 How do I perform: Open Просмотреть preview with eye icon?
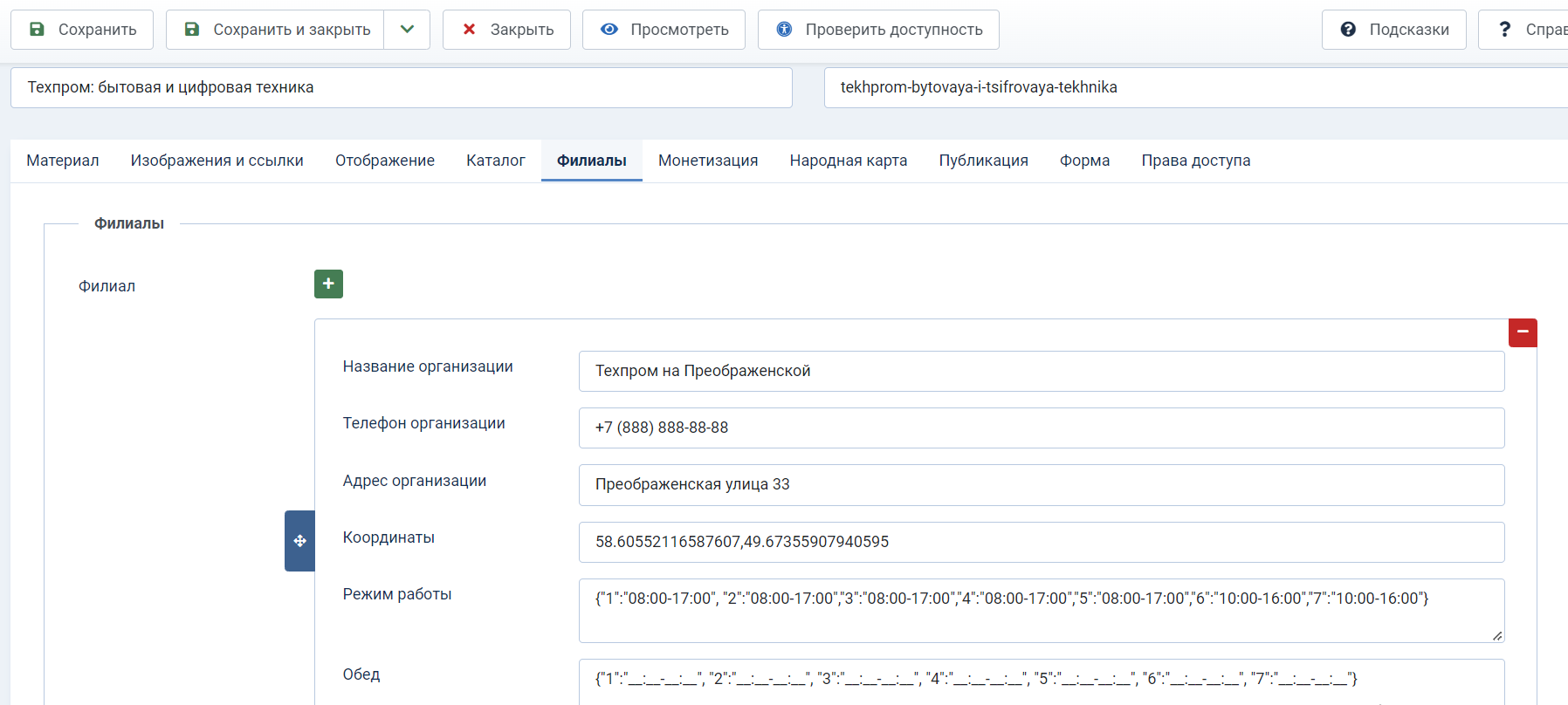664,30
